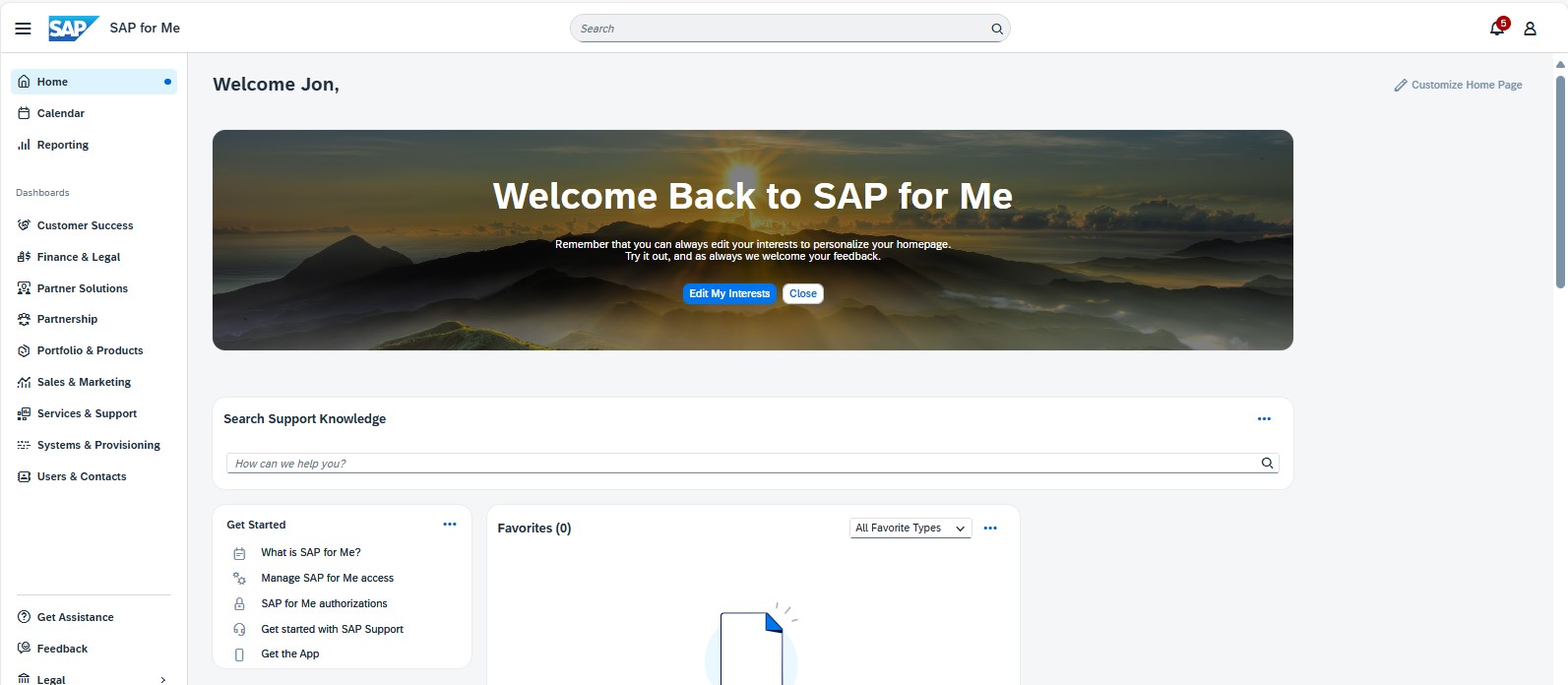The image size is (1568, 685).
Task: Open the Favorites card more options menu
Action: (x=990, y=529)
